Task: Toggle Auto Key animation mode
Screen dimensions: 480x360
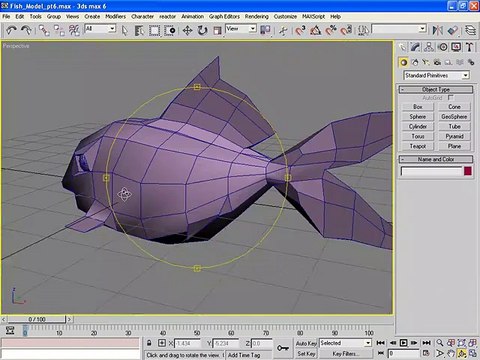Action: click(306, 343)
